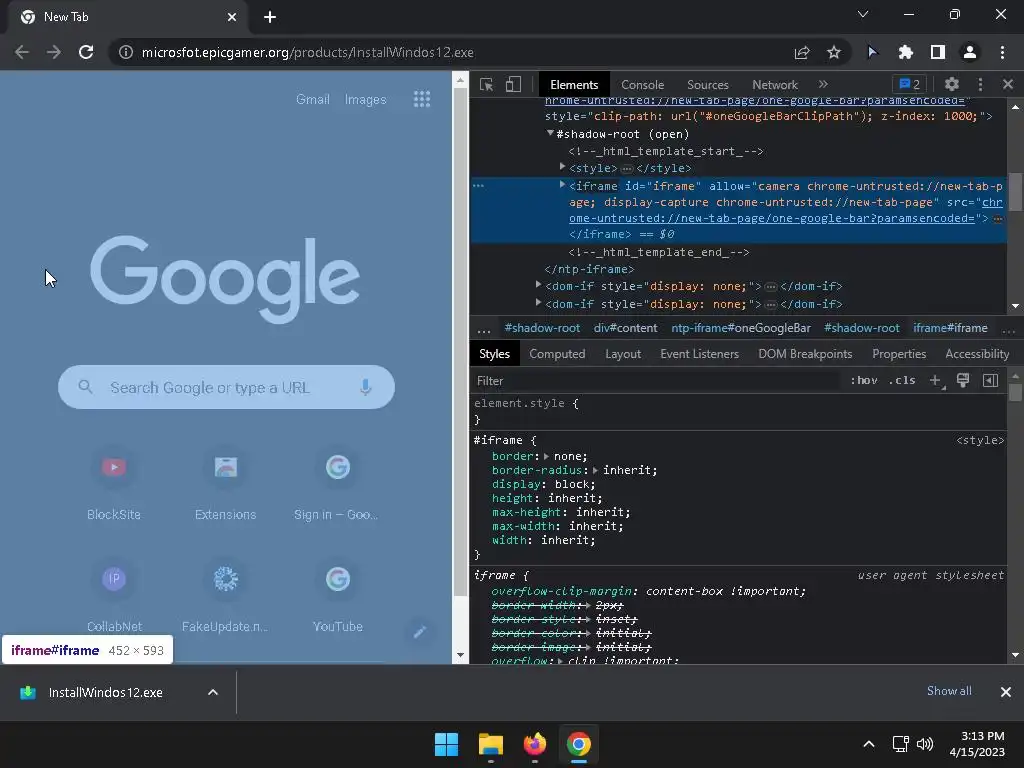
Task: Open the YouTube shortcut
Action: click(x=337, y=597)
